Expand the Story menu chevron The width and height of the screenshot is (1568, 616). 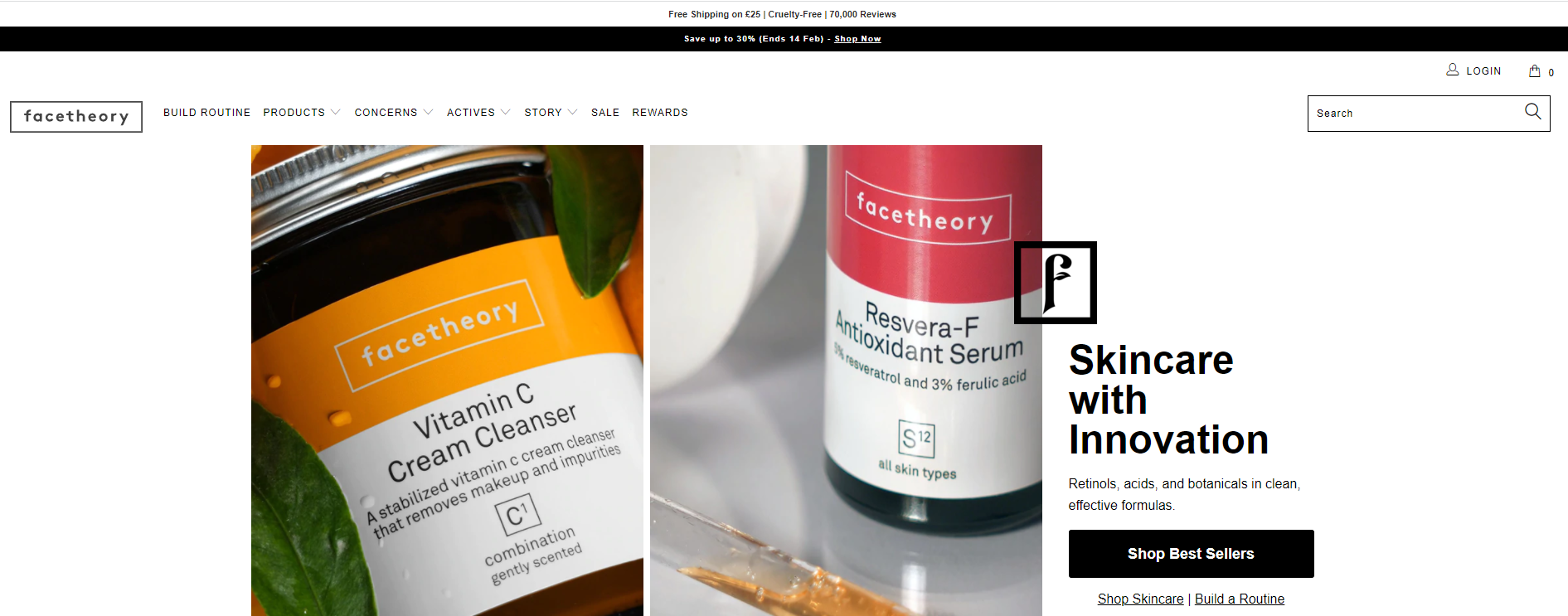[x=572, y=113]
